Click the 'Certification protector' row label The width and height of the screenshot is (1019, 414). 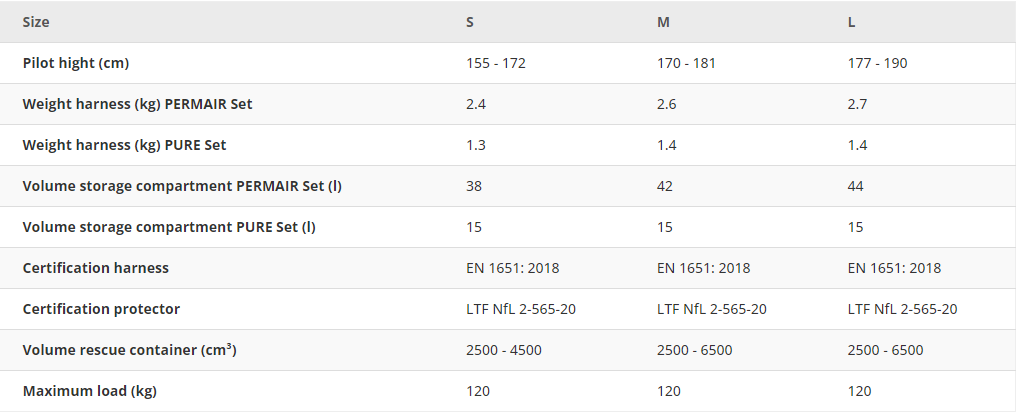[101, 309]
